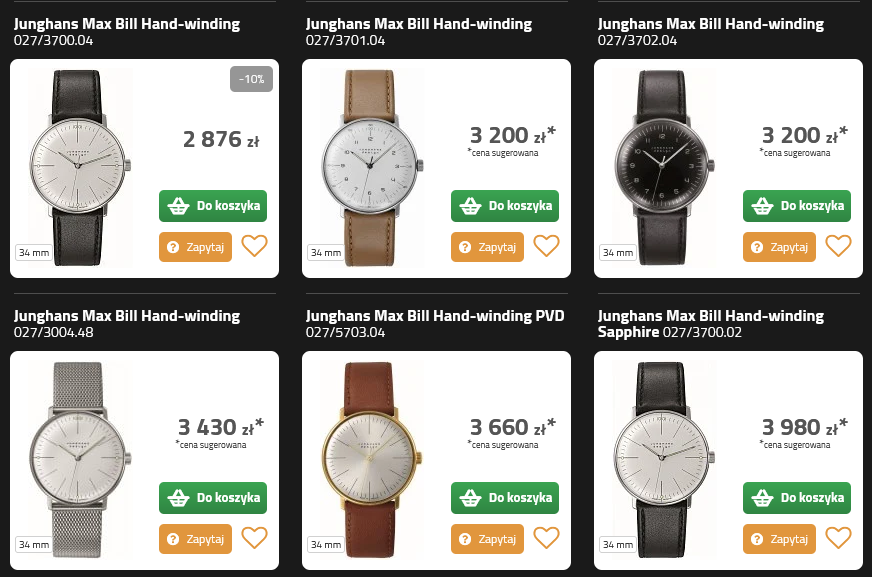Click the black dial watch image 027/3702.04
Image resolution: width=872 pixels, height=577 pixels.
click(663, 167)
